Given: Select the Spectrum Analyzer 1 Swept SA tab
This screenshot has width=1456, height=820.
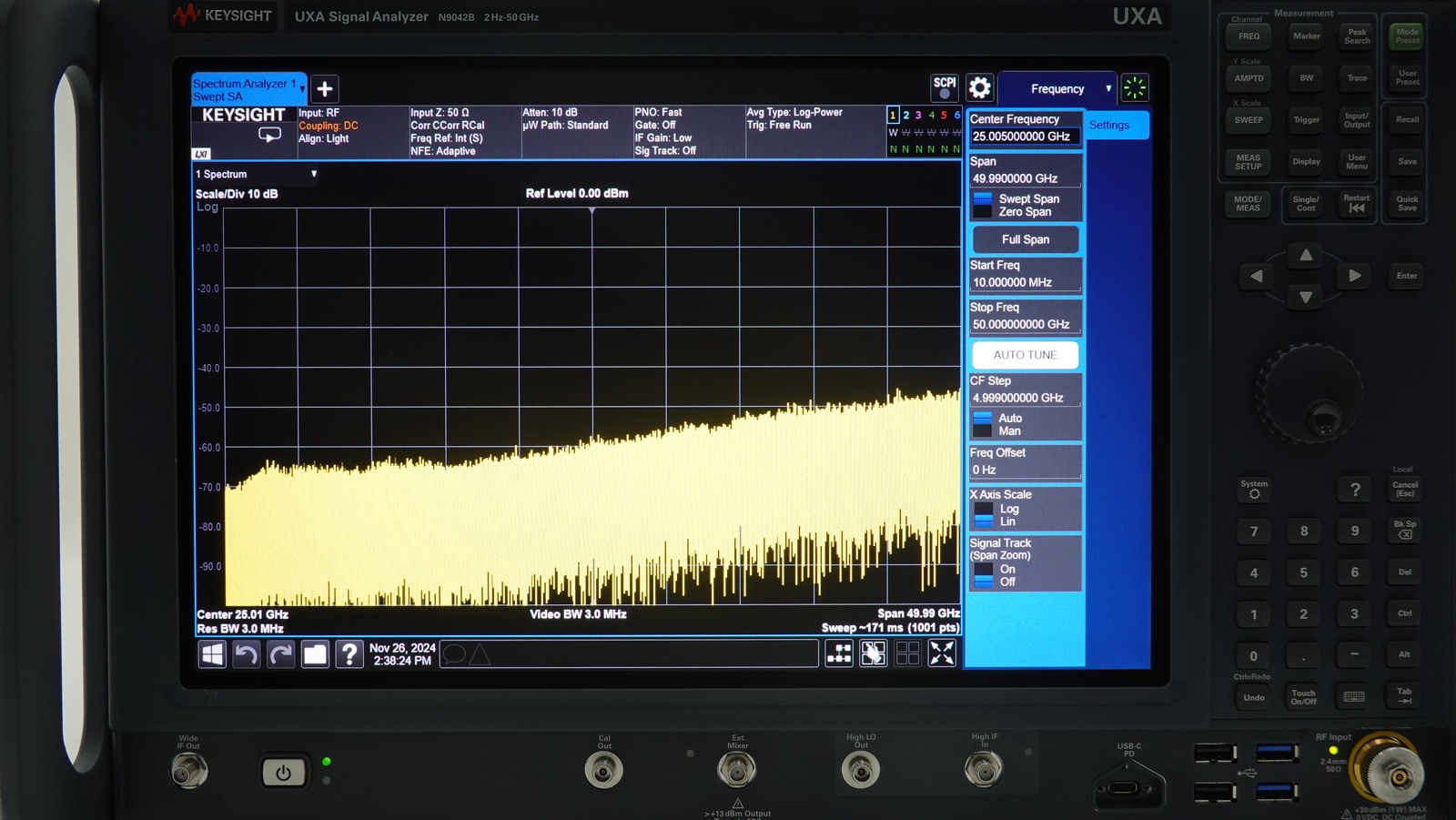Looking at the screenshot, I should (247, 89).
